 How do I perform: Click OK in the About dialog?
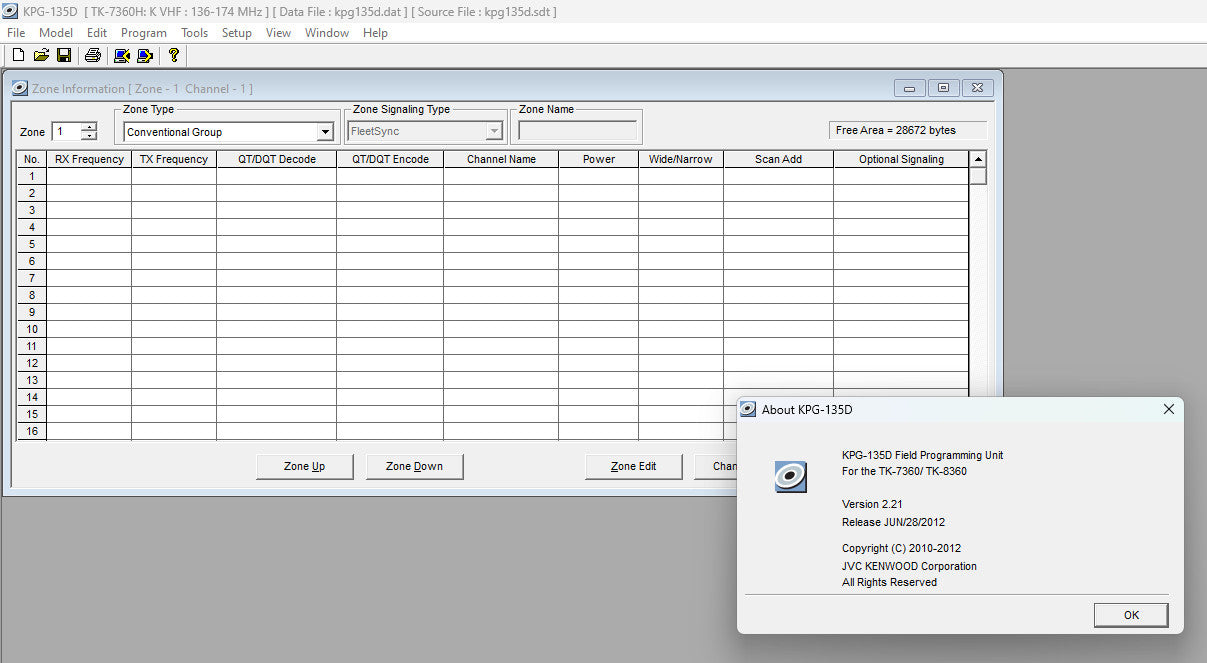(1131, 615)
